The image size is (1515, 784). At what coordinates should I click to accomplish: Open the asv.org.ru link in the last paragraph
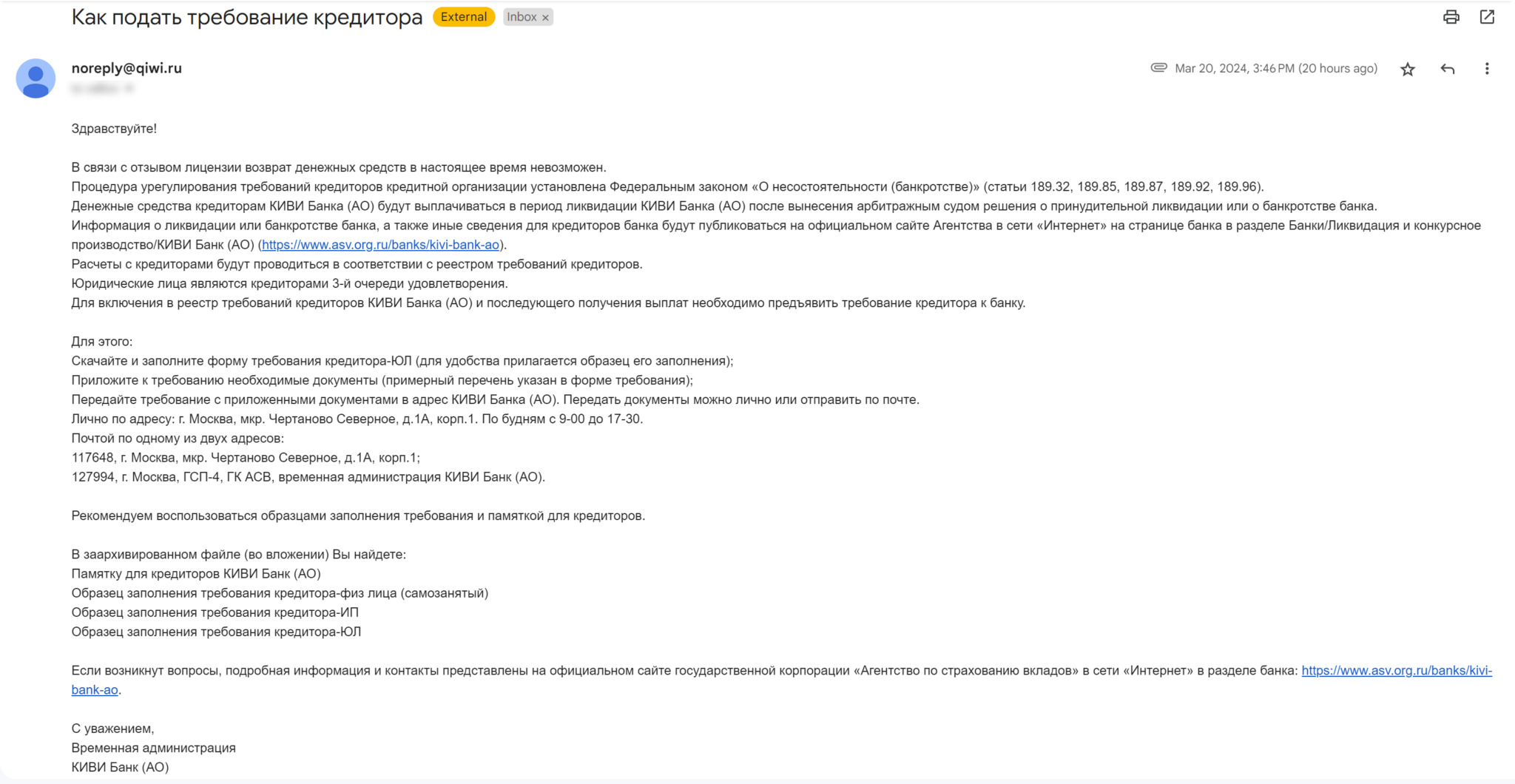1396,671
